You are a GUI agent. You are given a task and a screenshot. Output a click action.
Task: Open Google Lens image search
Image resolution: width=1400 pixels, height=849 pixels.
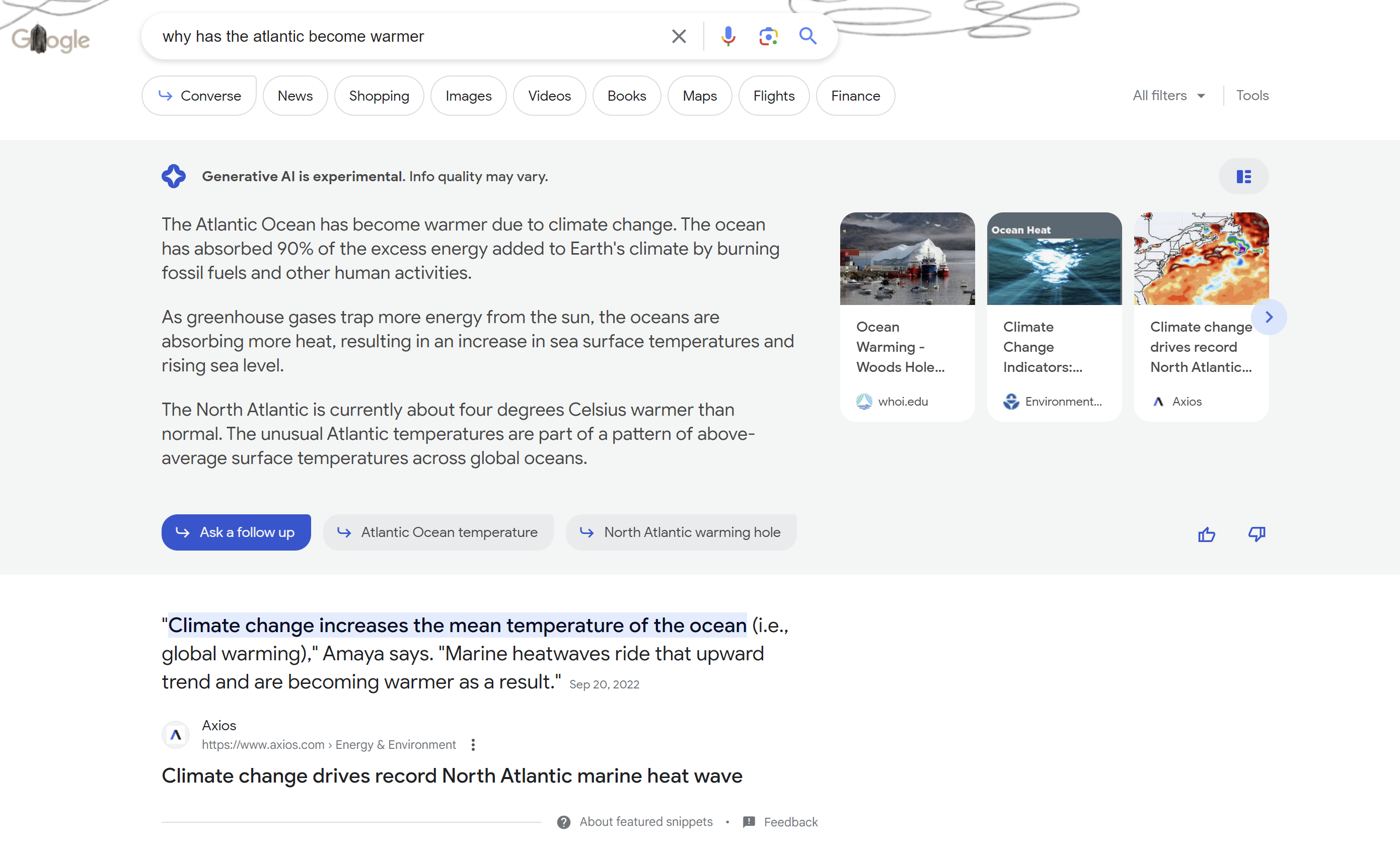[768, 36]
